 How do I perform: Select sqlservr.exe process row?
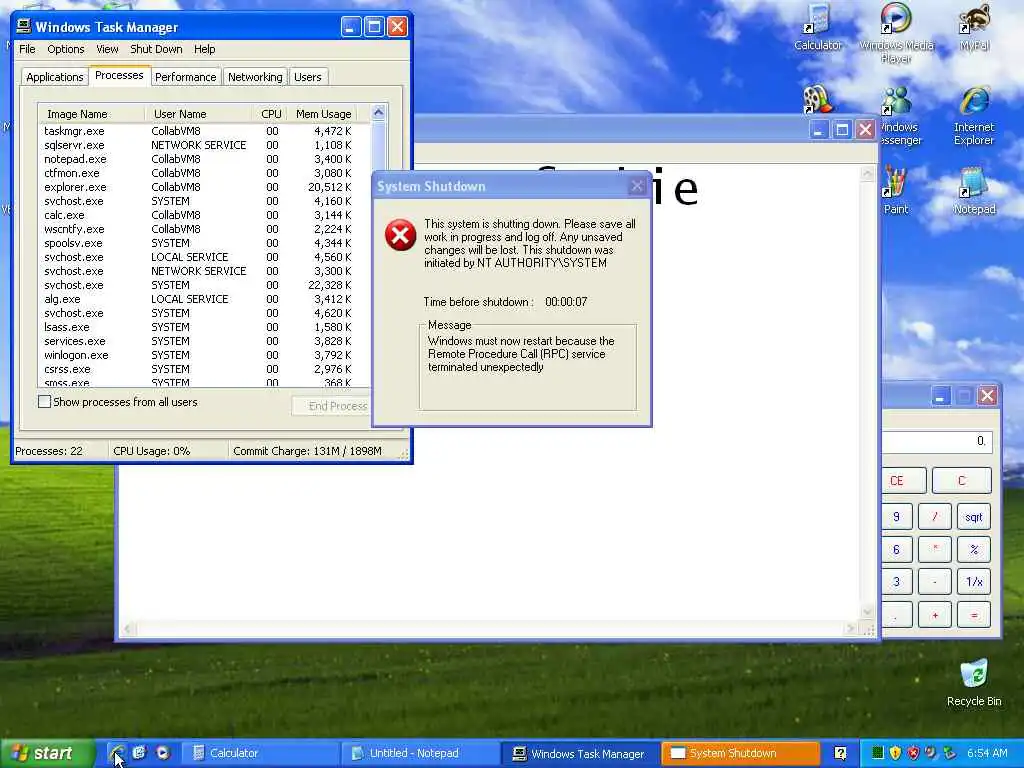(x=204, y=145)
